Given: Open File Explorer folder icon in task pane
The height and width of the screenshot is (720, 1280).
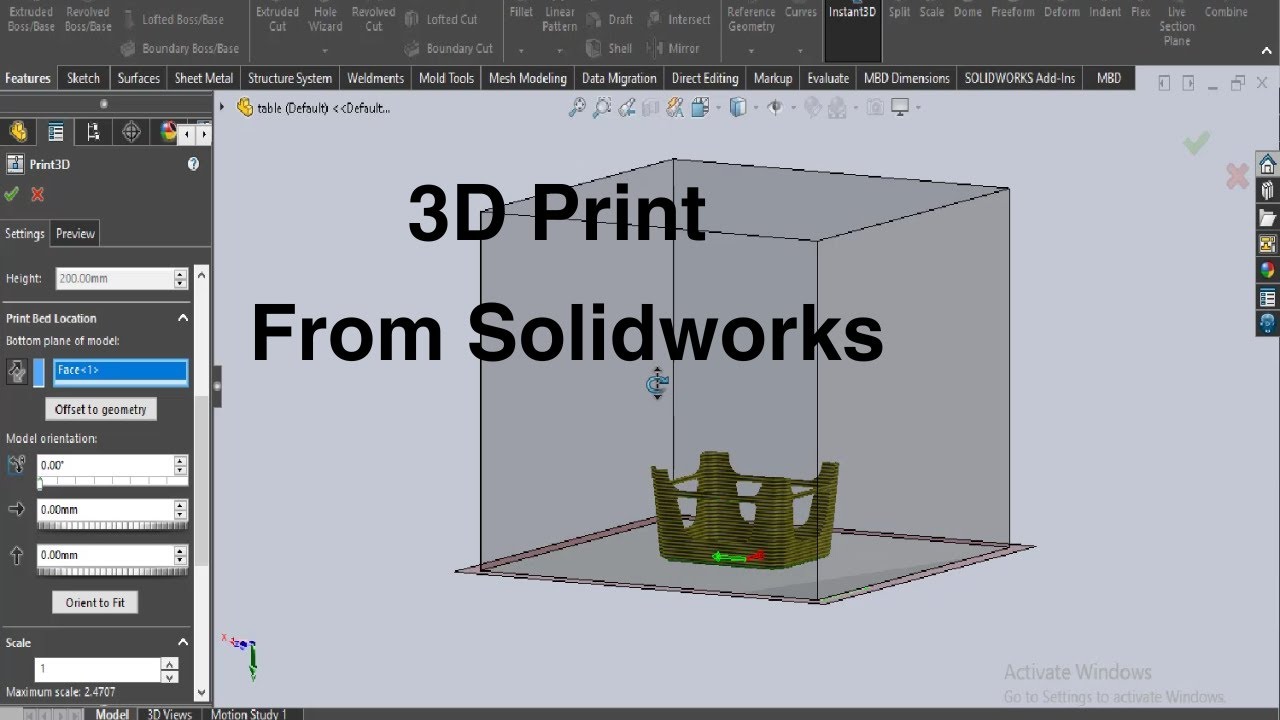Looking at the screenshot, I should point(1267,217).
